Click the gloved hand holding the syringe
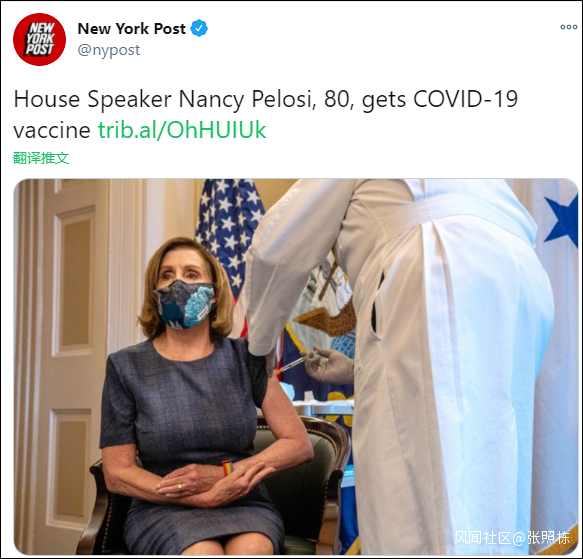 328,364
